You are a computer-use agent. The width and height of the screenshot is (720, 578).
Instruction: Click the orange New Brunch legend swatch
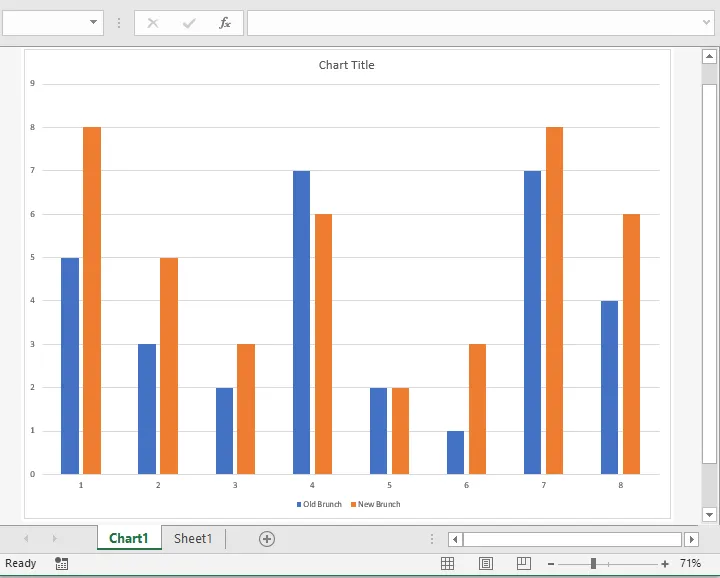(x=353, y=505)
